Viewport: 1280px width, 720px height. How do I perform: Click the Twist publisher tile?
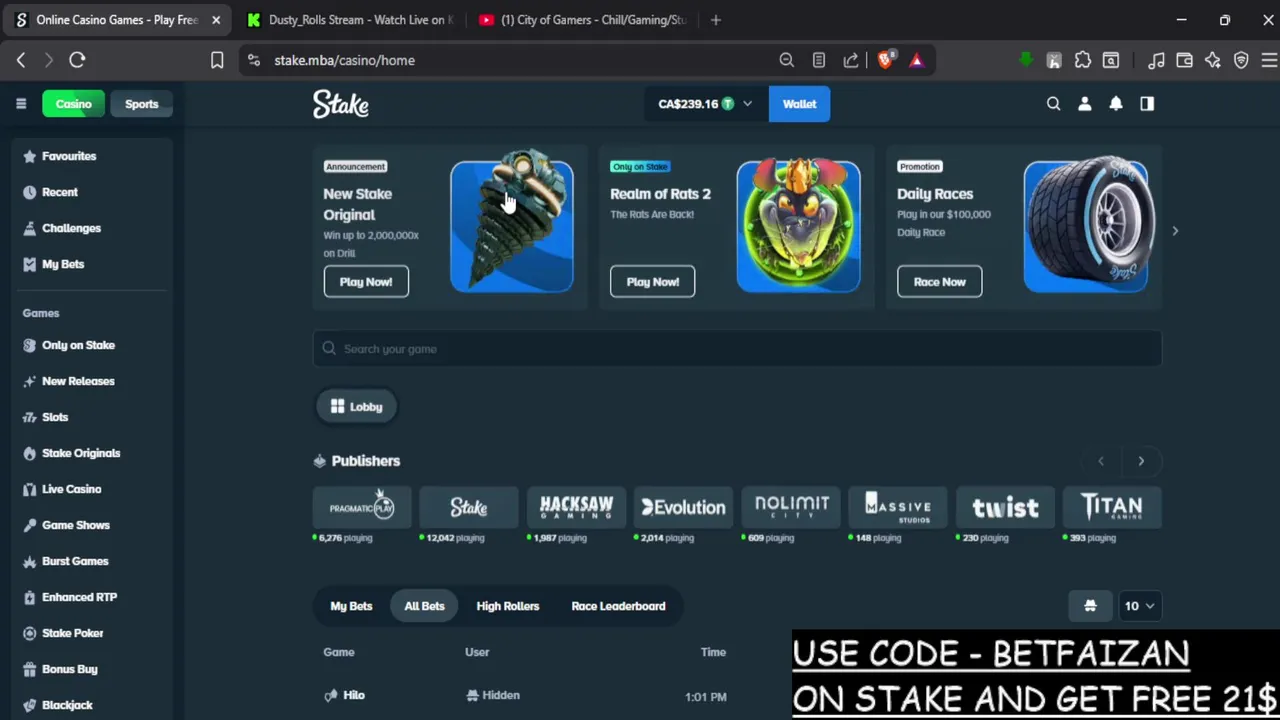point(1005,507)
